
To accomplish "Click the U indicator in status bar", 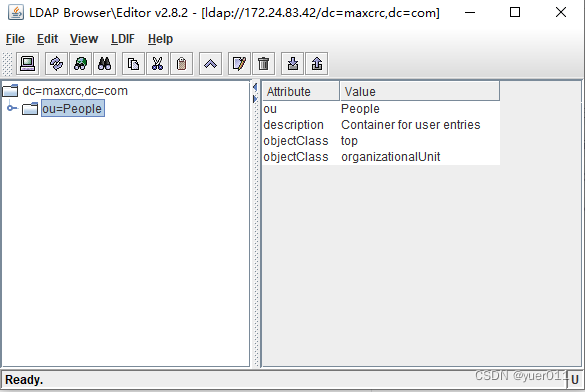I will (x=575, y=380).
